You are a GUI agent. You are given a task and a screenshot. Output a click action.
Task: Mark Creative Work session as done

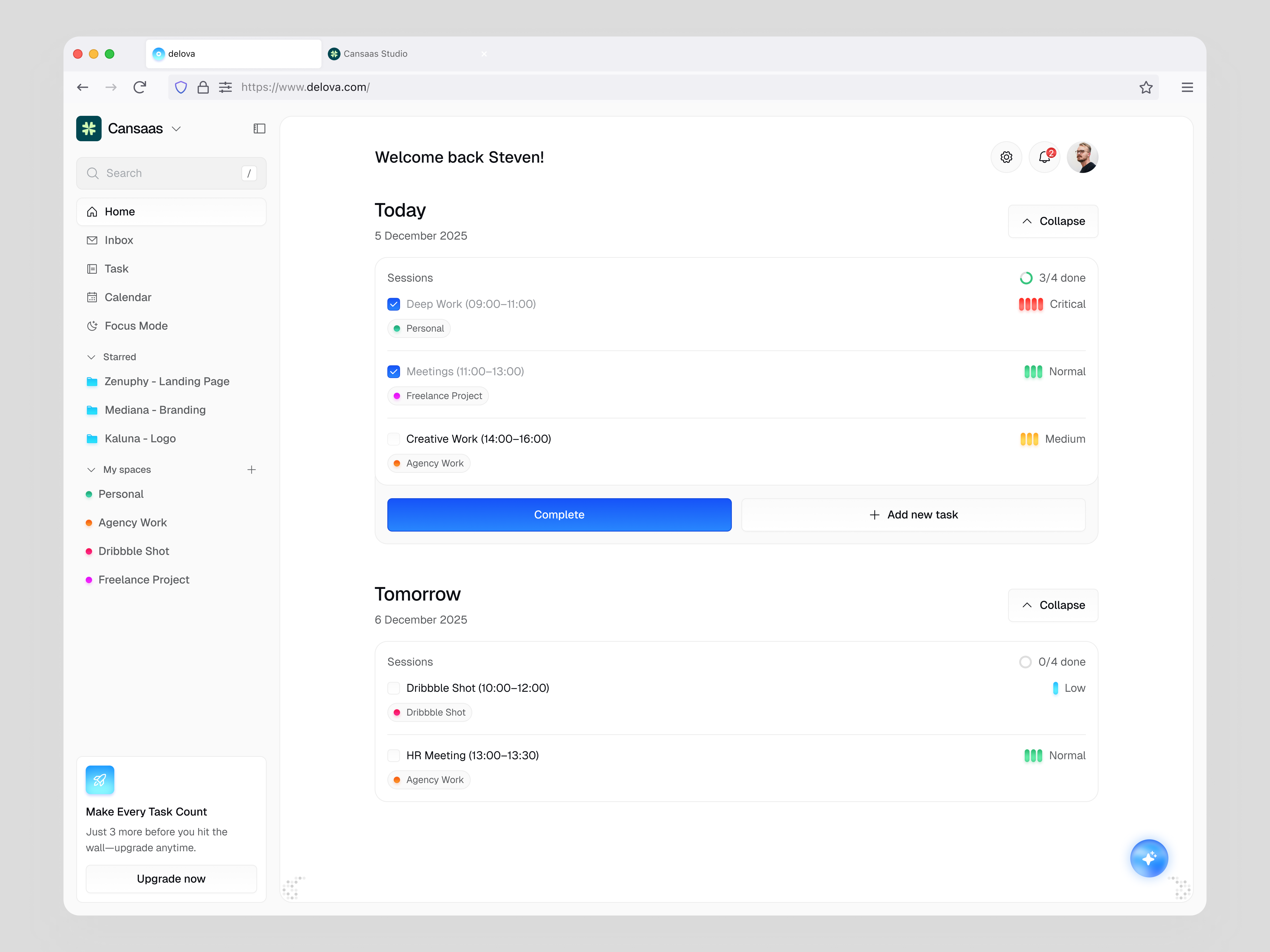(x=394, y=438)
